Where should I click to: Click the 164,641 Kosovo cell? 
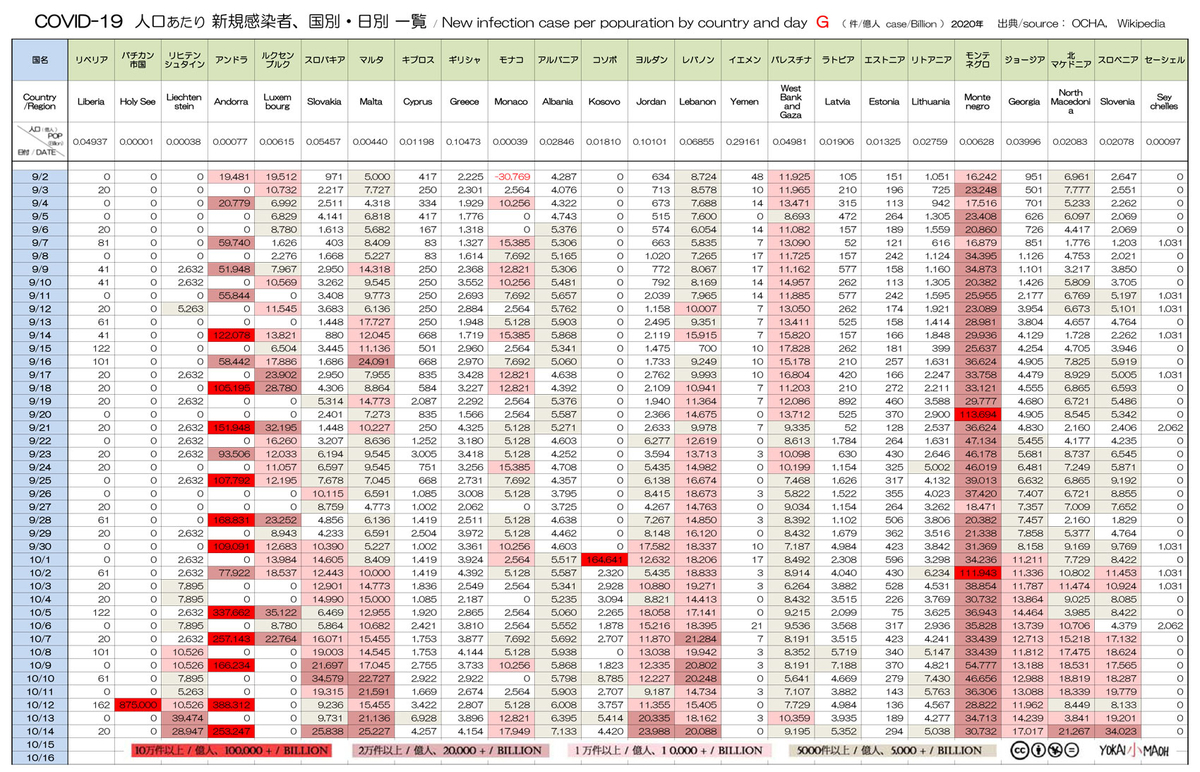click(604, 558)
